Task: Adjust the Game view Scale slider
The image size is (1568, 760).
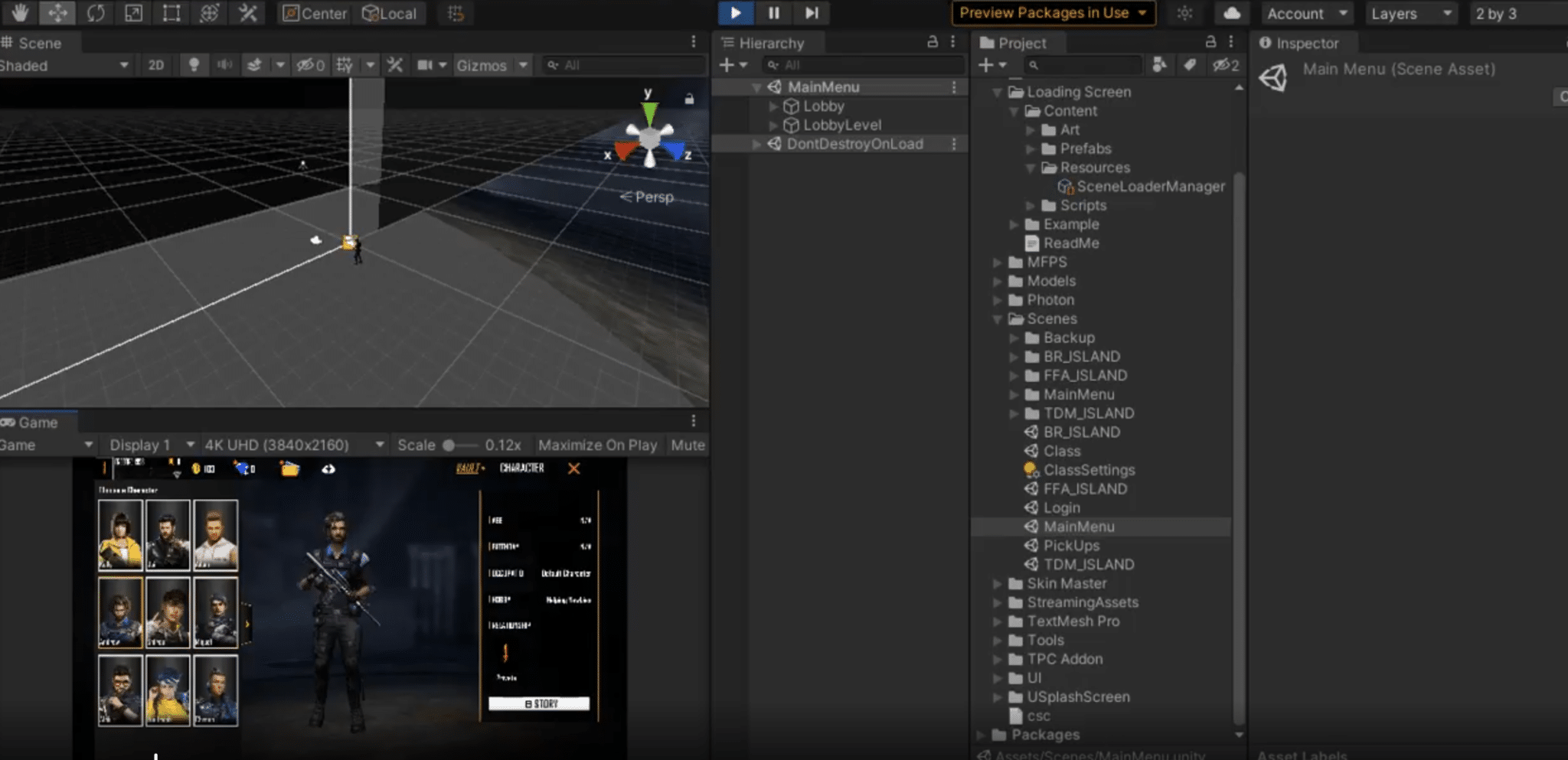Action: pyautogui.click(x=459, y=445)
